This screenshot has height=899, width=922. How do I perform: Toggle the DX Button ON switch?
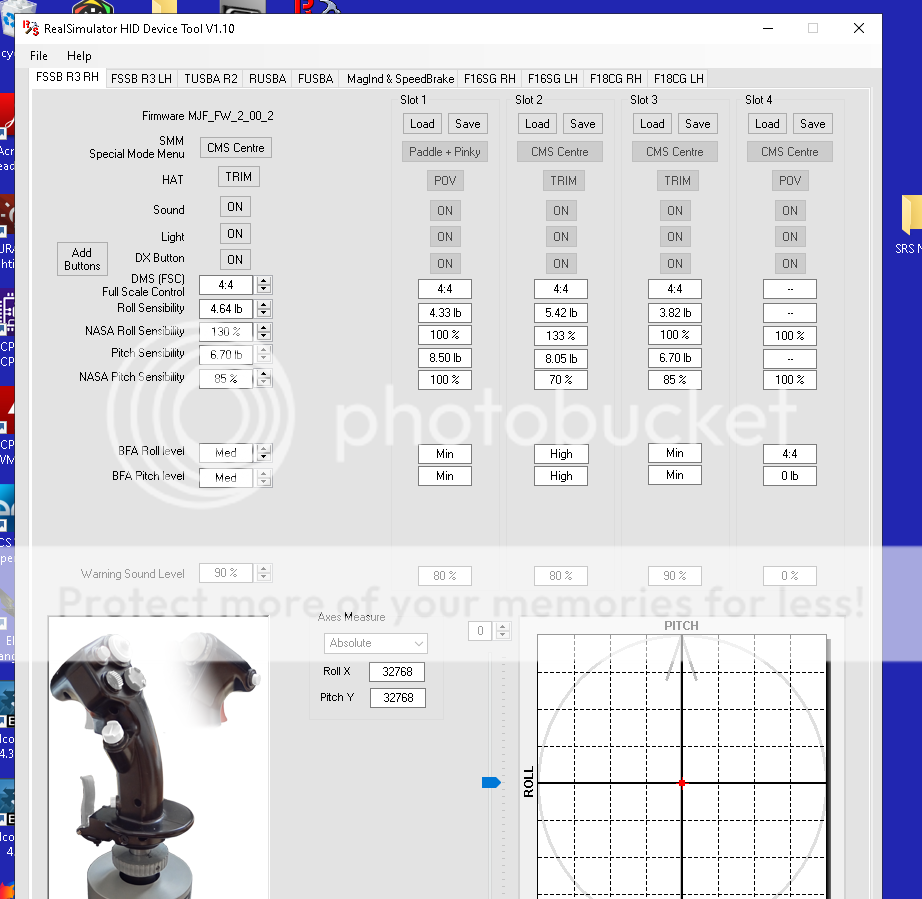(x=235, y=259)
